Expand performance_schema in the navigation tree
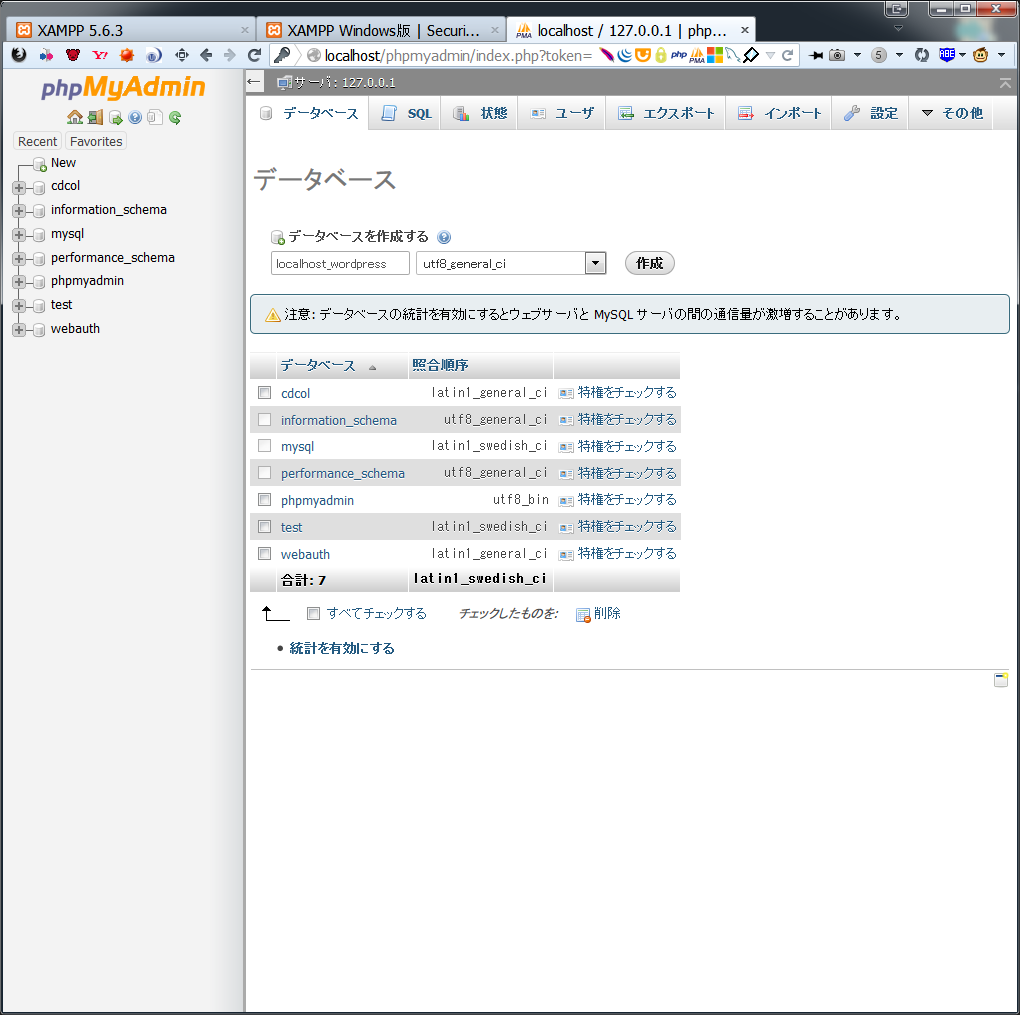This screenshot has height=1015, width=1020. pos(19,259)
